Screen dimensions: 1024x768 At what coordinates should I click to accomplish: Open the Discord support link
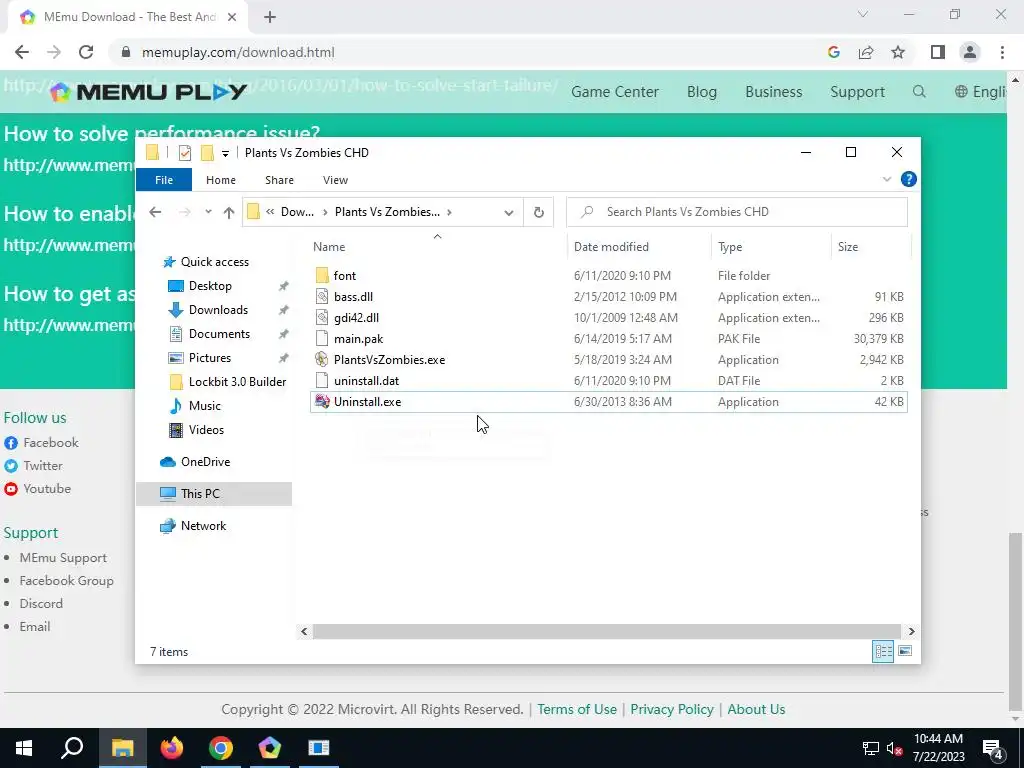(41, 603)
